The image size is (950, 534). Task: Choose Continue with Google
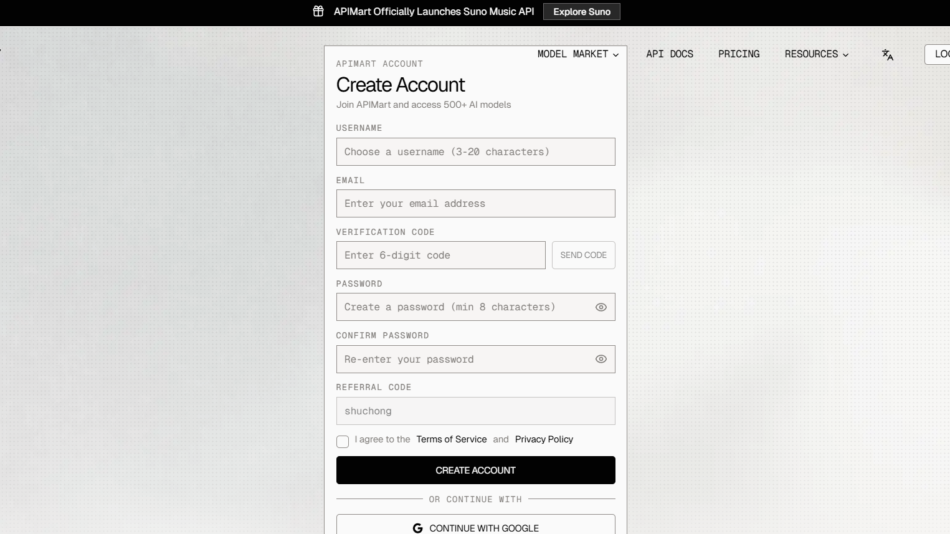(x=476, y=525)
